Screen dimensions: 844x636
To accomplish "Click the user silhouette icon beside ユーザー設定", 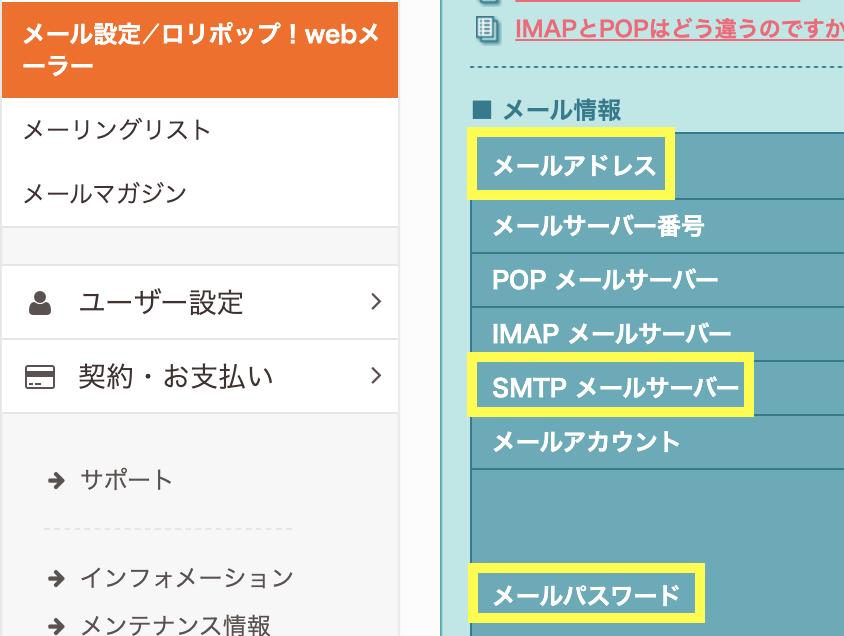I will [40, 303].
